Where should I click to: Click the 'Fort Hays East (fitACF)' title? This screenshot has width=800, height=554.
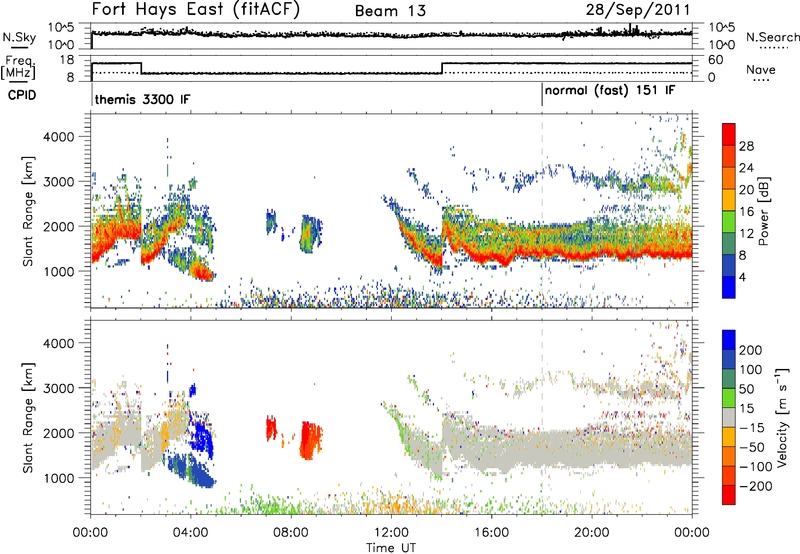pyautogui.click(x=196, y=9)
